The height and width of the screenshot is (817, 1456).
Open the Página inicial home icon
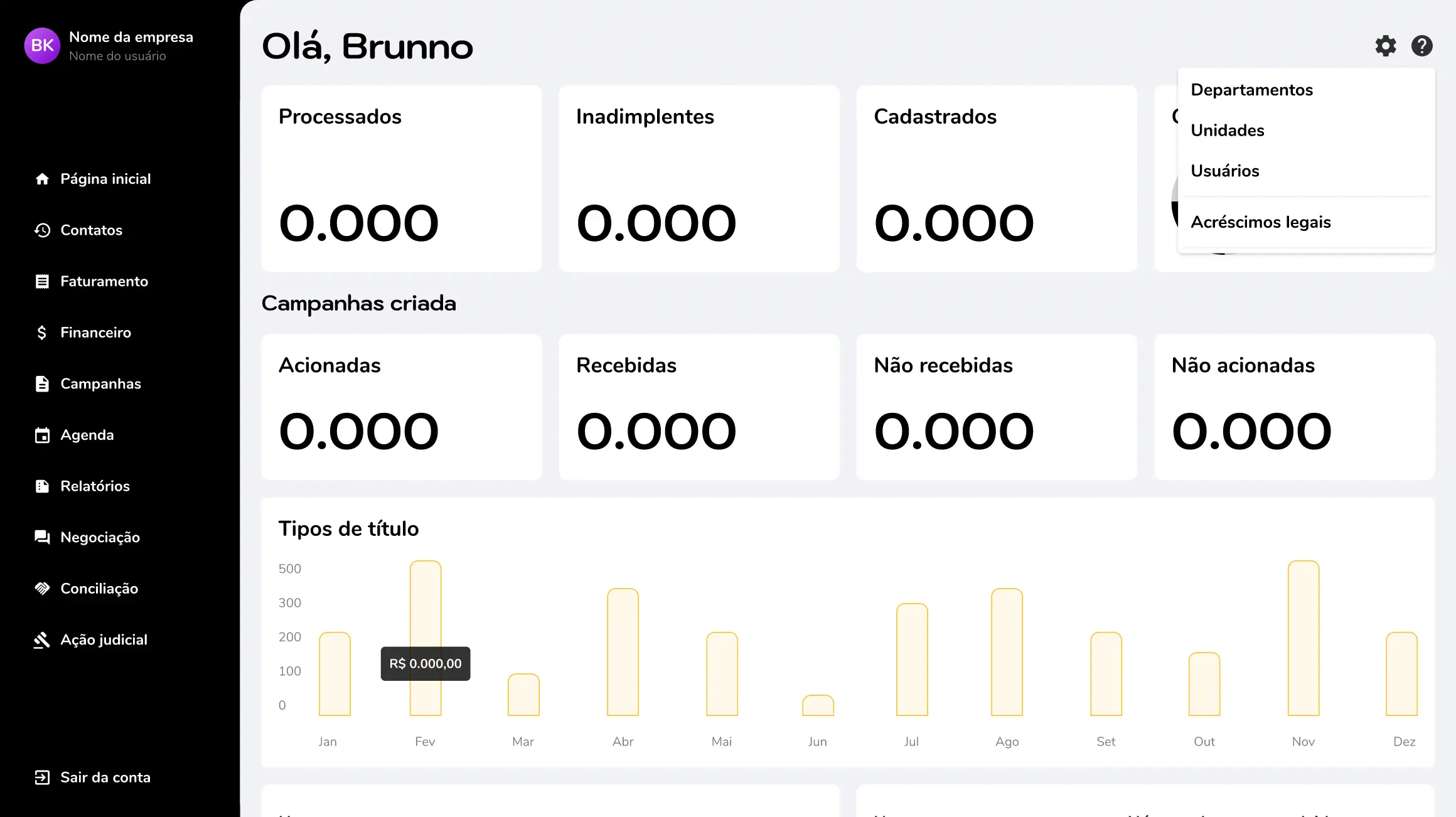point(42,179)
